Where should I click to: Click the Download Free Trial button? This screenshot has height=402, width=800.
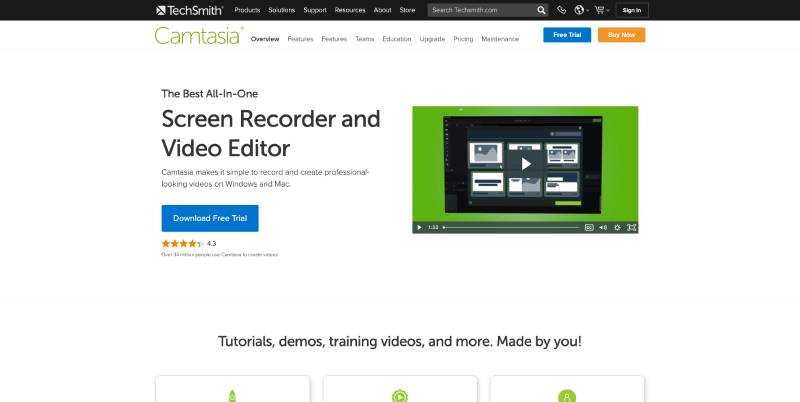(210, 218)
